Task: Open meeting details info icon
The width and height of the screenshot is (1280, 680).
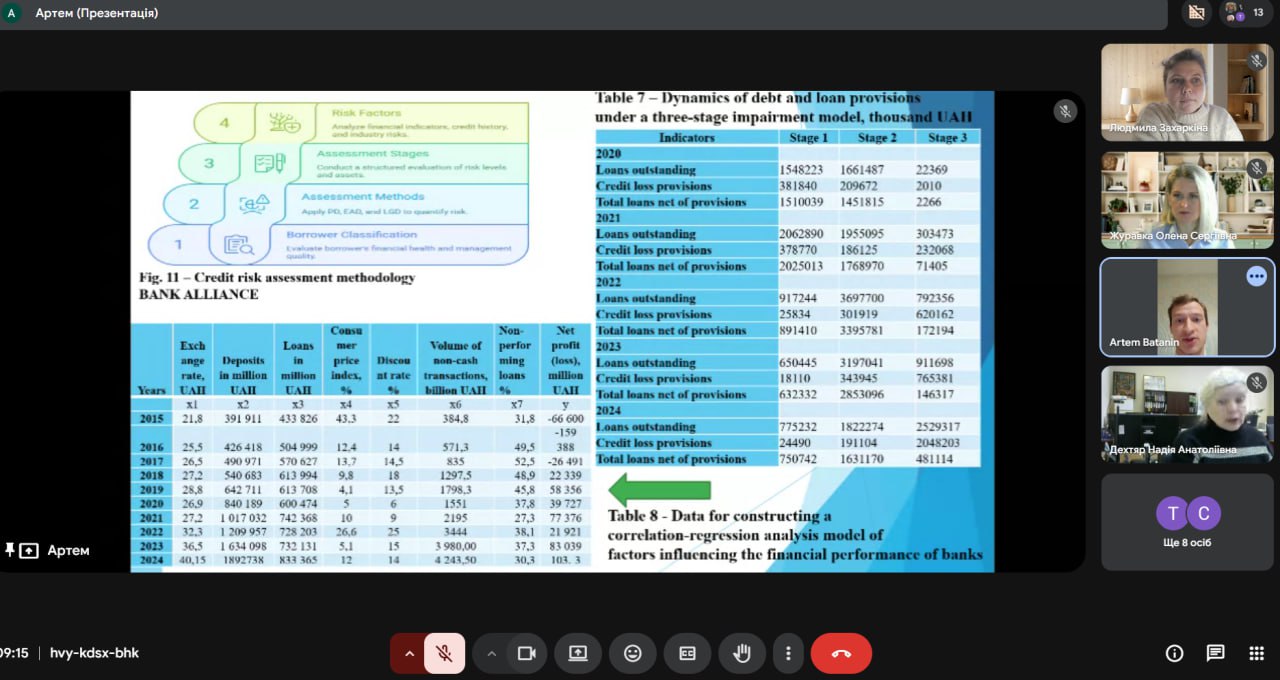Action: pos(1174,653)
